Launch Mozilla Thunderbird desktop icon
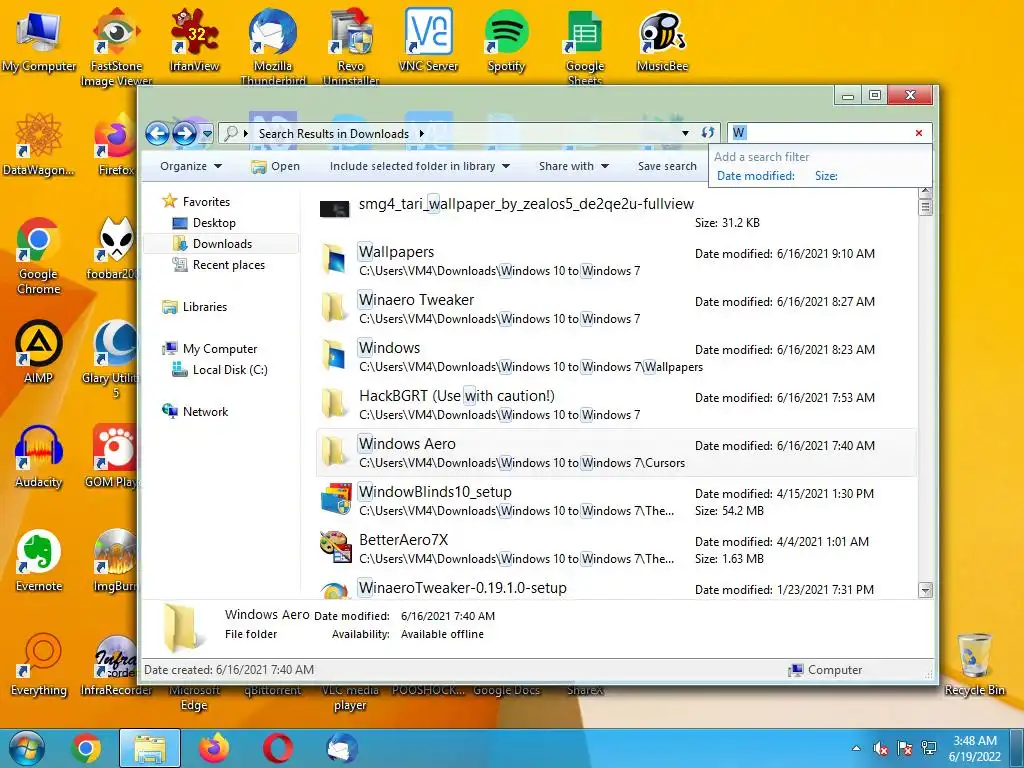 pos(272,47)
